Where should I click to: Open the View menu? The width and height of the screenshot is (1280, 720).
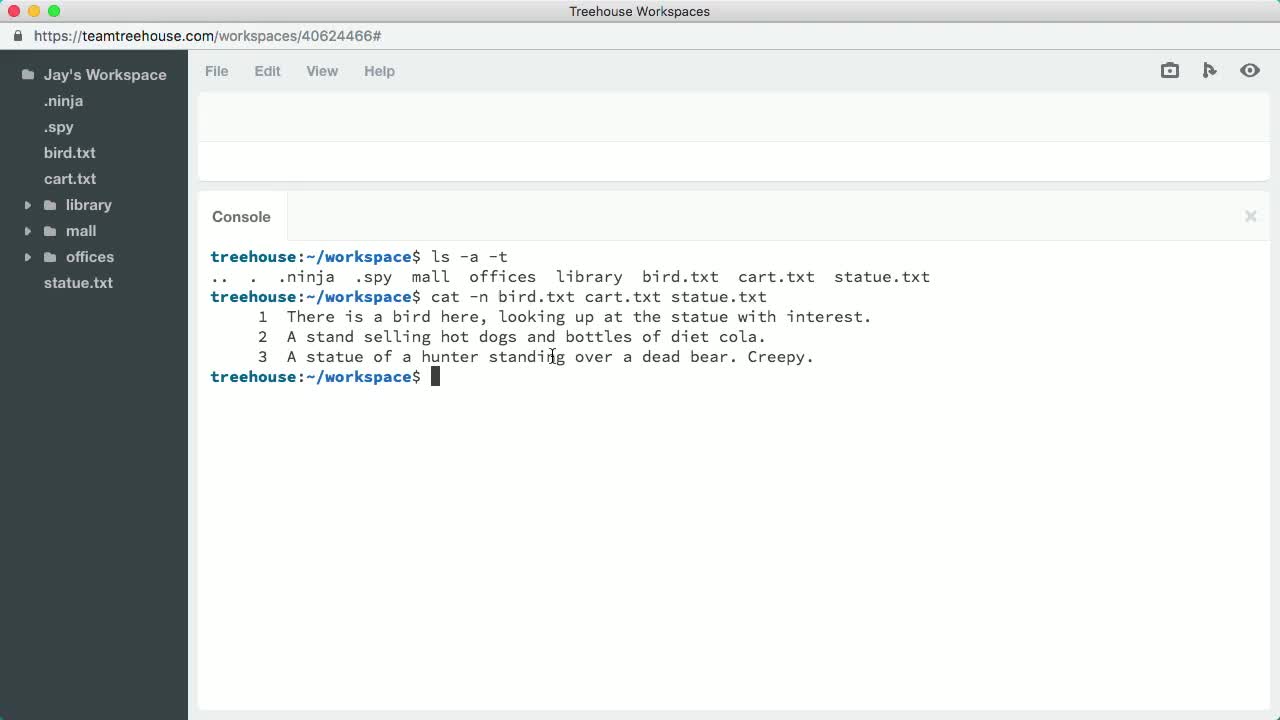tap(322, 71)
